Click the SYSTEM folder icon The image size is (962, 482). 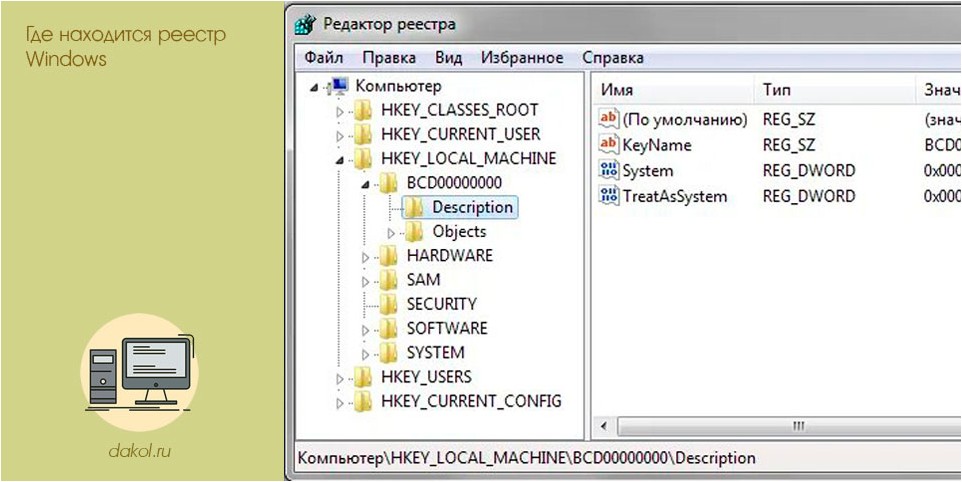(x=388, y=353)
